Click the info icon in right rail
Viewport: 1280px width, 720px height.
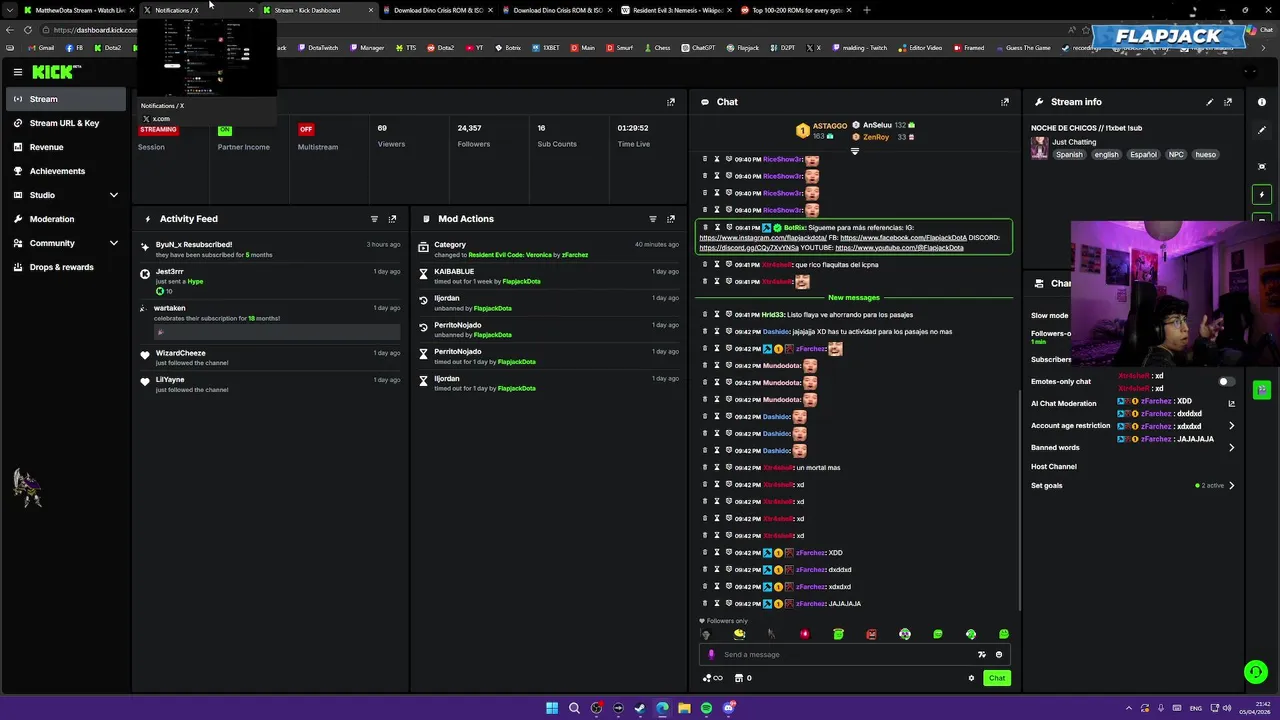click(x=1262, y=102)
